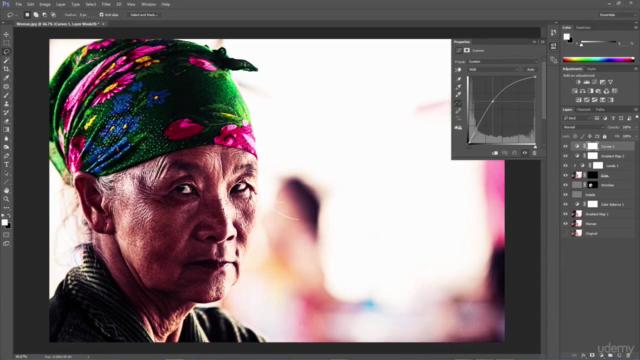This screenshot has height=360, width=640.
Task: Open the Window menu
Action: pyautogui.click(x=148, y=4)
